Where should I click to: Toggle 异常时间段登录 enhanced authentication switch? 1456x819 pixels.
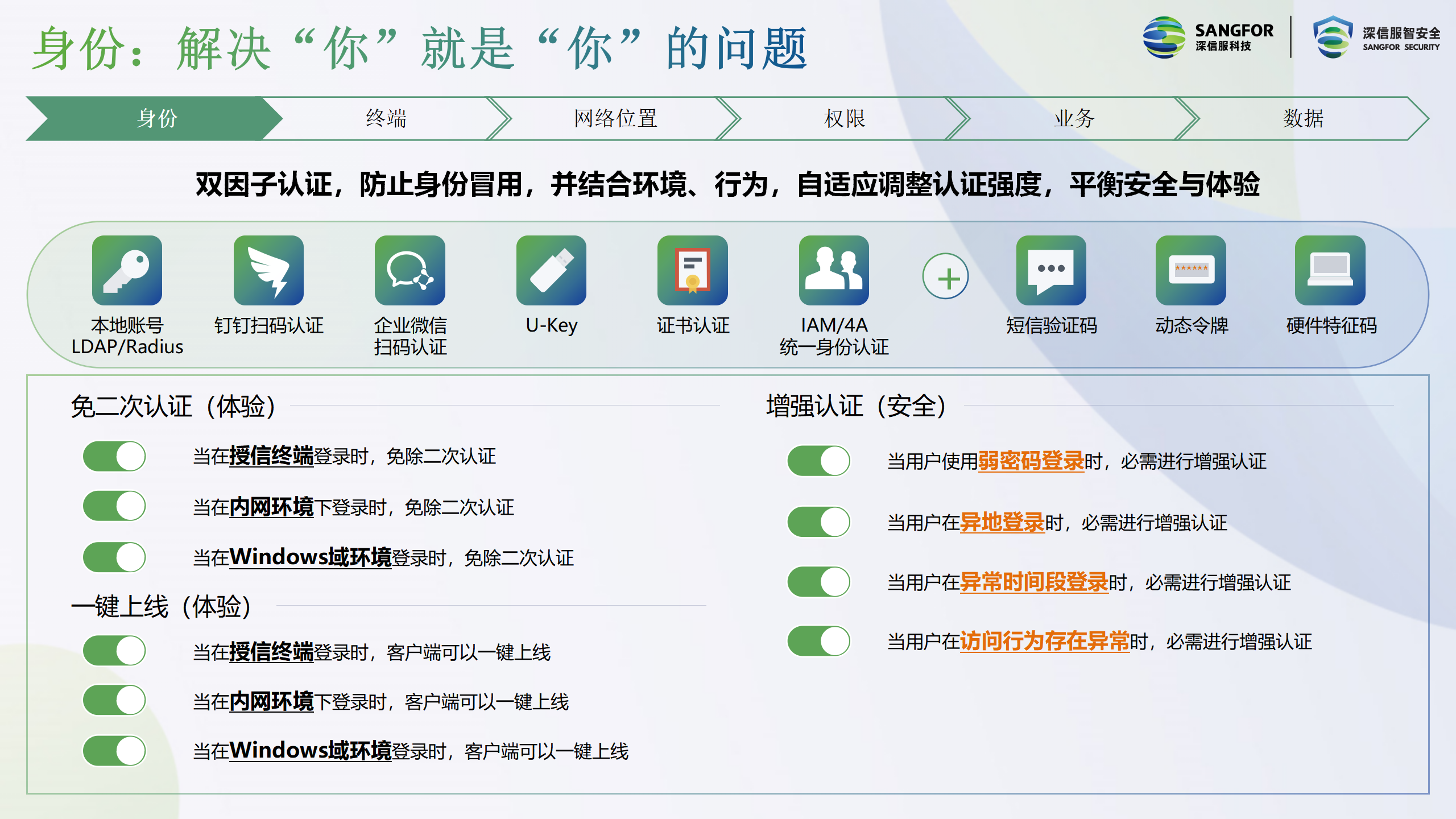tap(818, 582)
